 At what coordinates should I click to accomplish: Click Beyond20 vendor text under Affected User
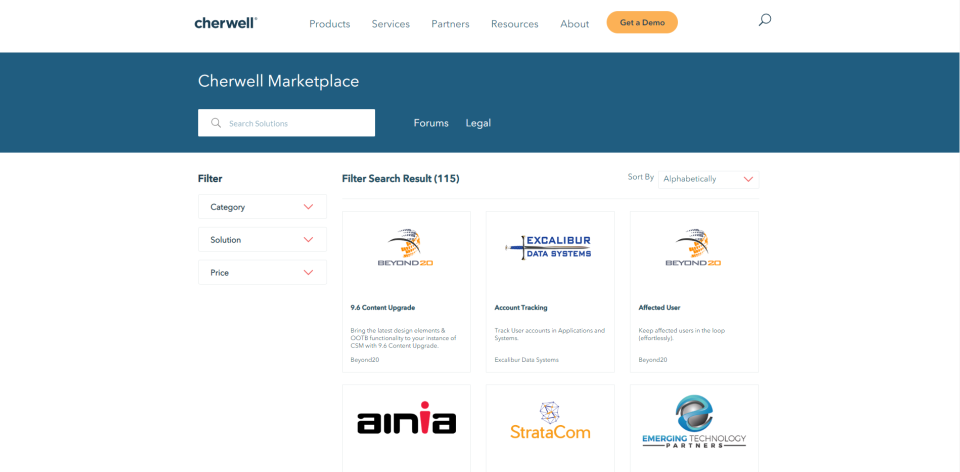click(653, 360)
